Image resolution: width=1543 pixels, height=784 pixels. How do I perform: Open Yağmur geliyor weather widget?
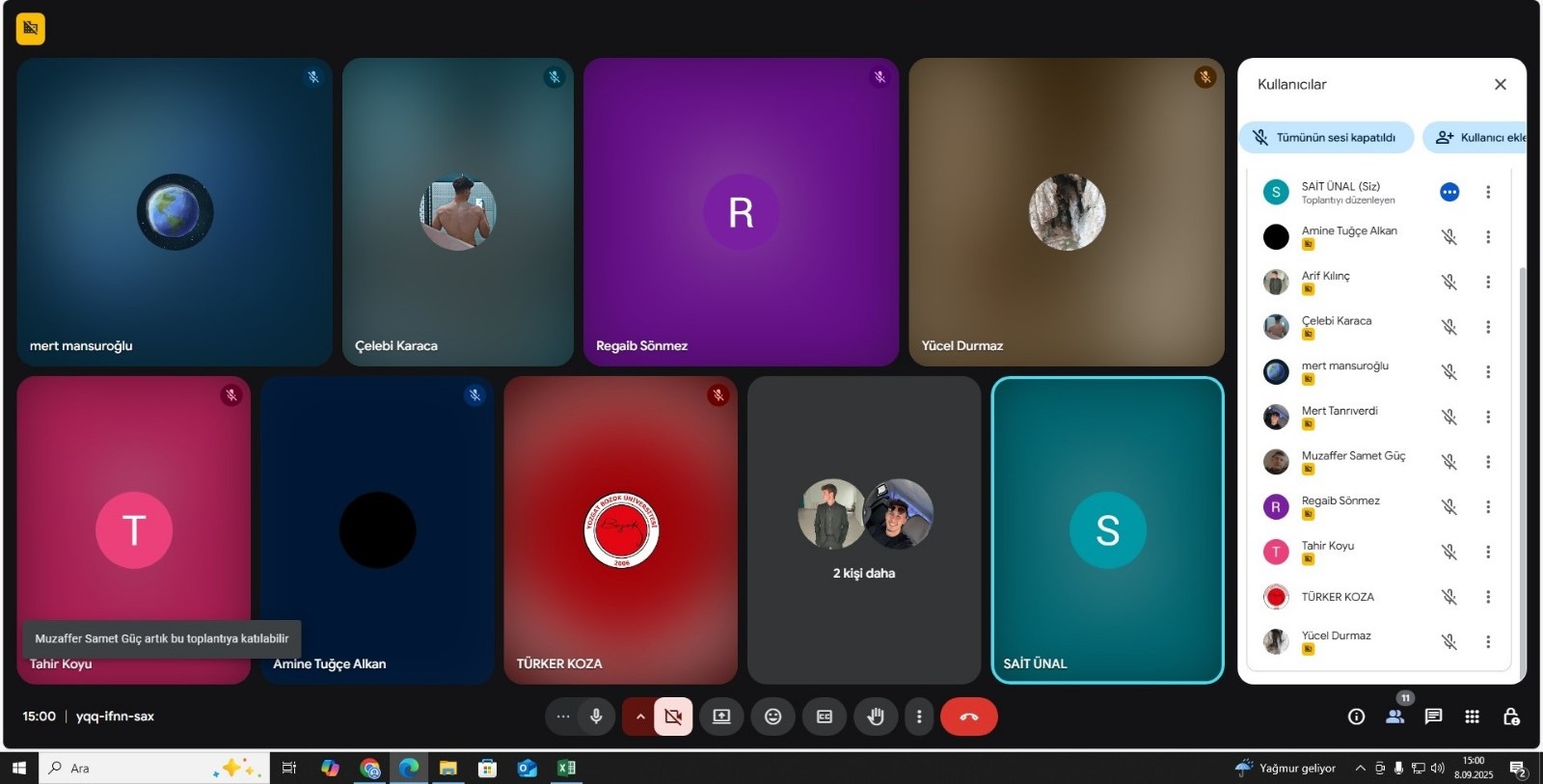[1286, 769]
